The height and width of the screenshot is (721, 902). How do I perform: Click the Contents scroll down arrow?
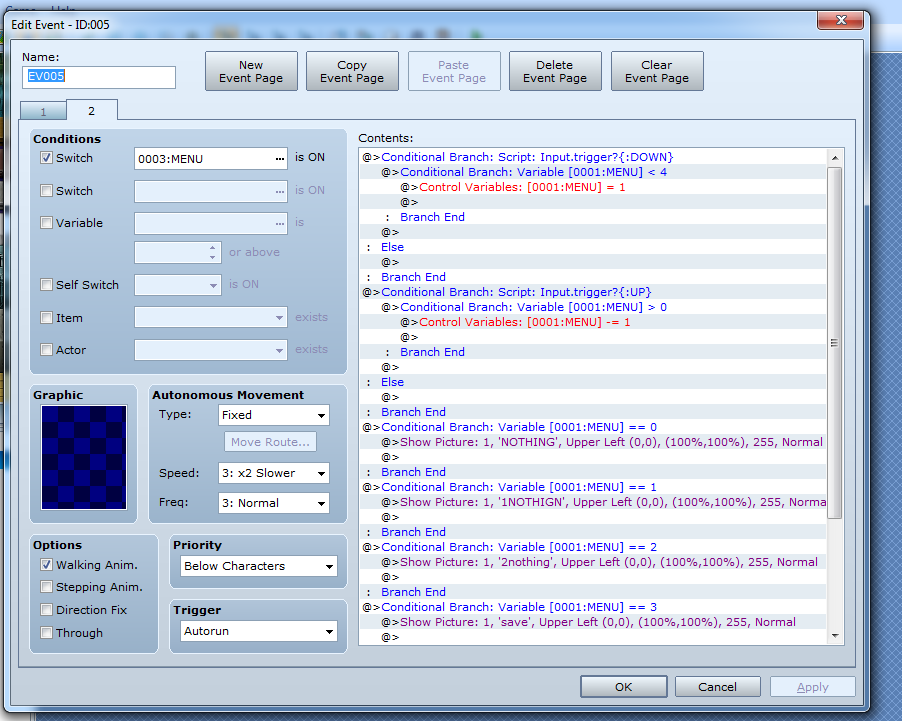click(834, 636)
